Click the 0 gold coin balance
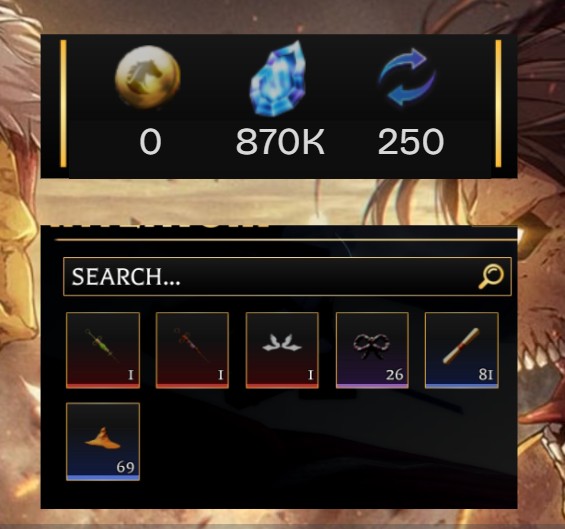This screenshot has width=565, height=529. click(150, 142)
